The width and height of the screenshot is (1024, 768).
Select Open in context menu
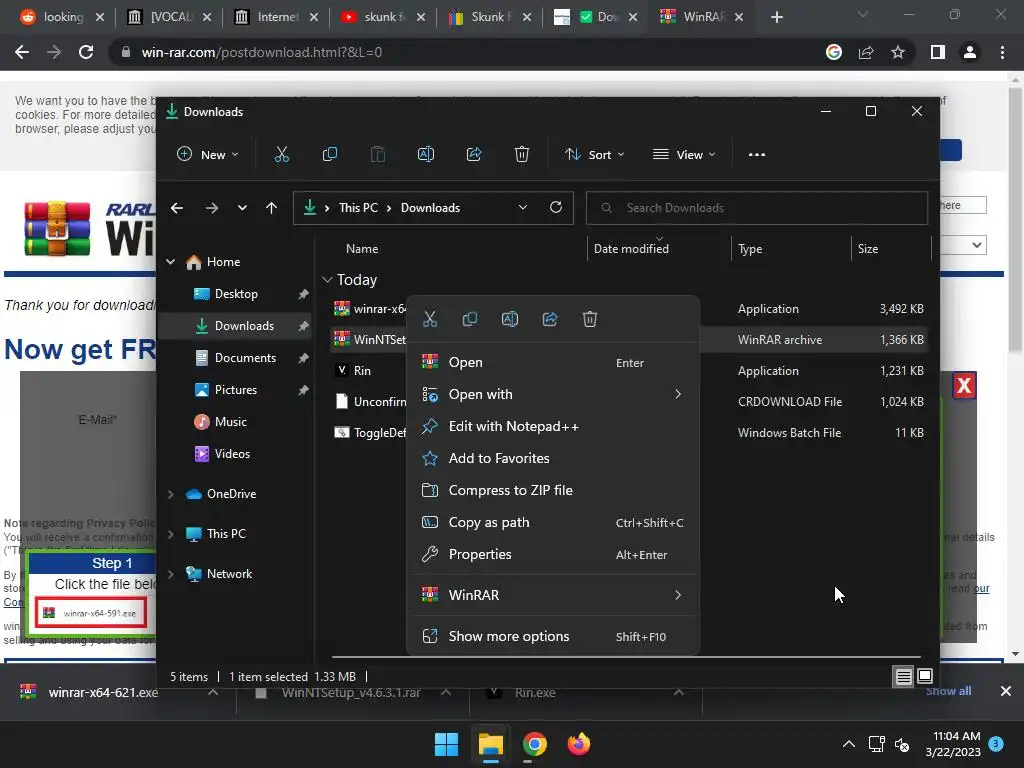pos(553,362)
